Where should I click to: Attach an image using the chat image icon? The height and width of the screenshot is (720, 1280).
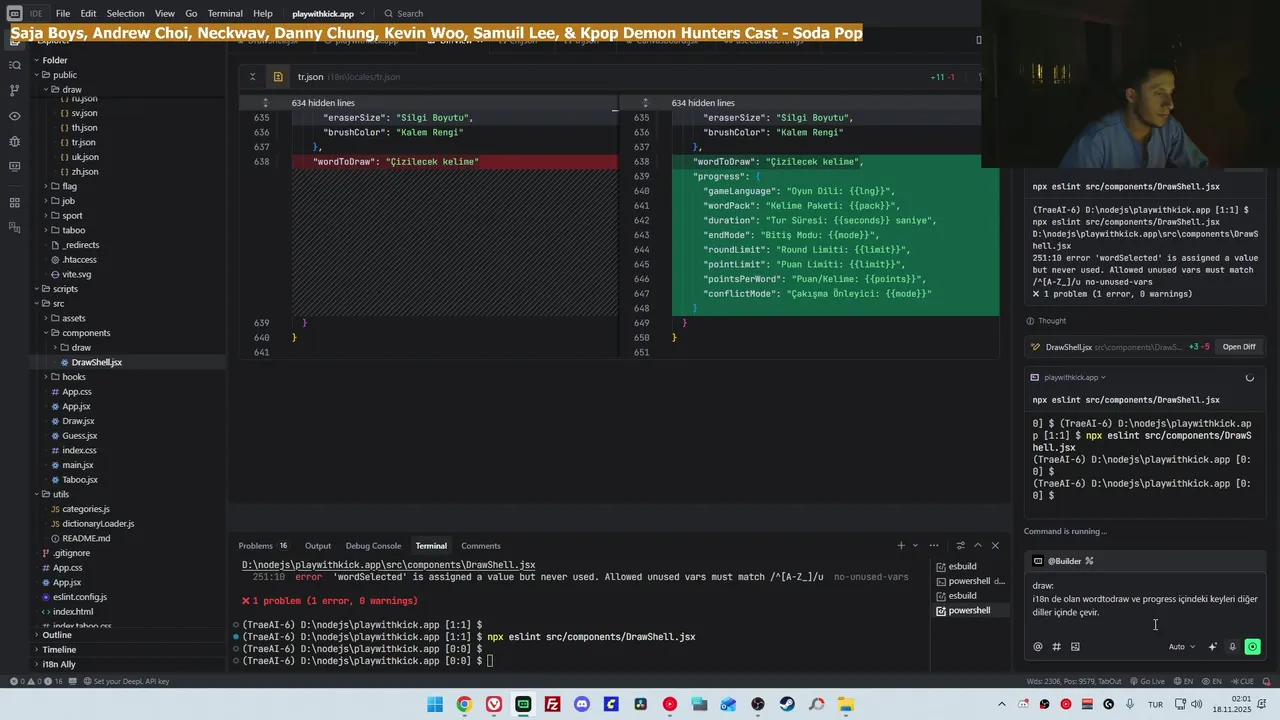[x=1075, y=647]
